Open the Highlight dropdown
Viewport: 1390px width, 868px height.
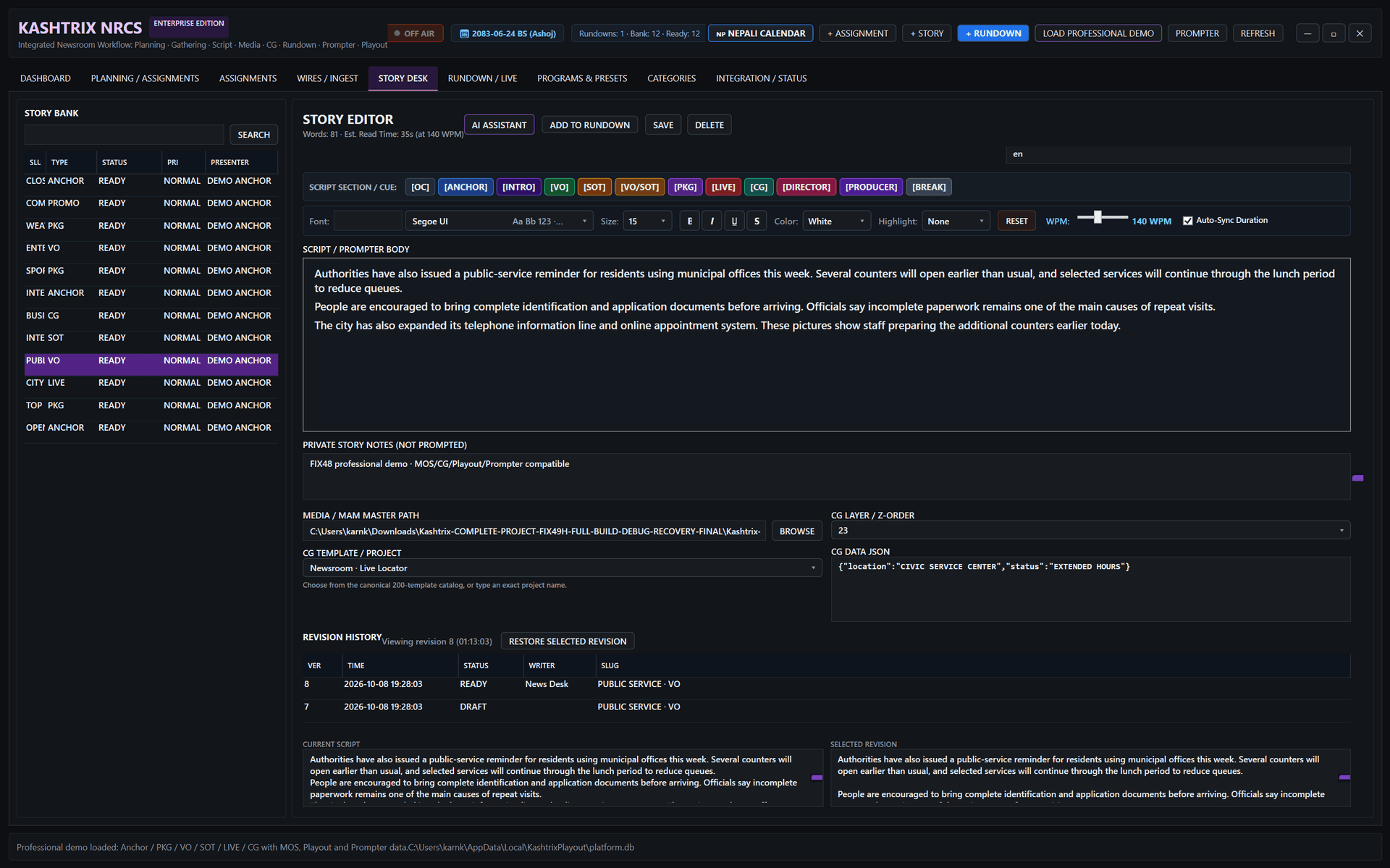[x=956, y=222]
